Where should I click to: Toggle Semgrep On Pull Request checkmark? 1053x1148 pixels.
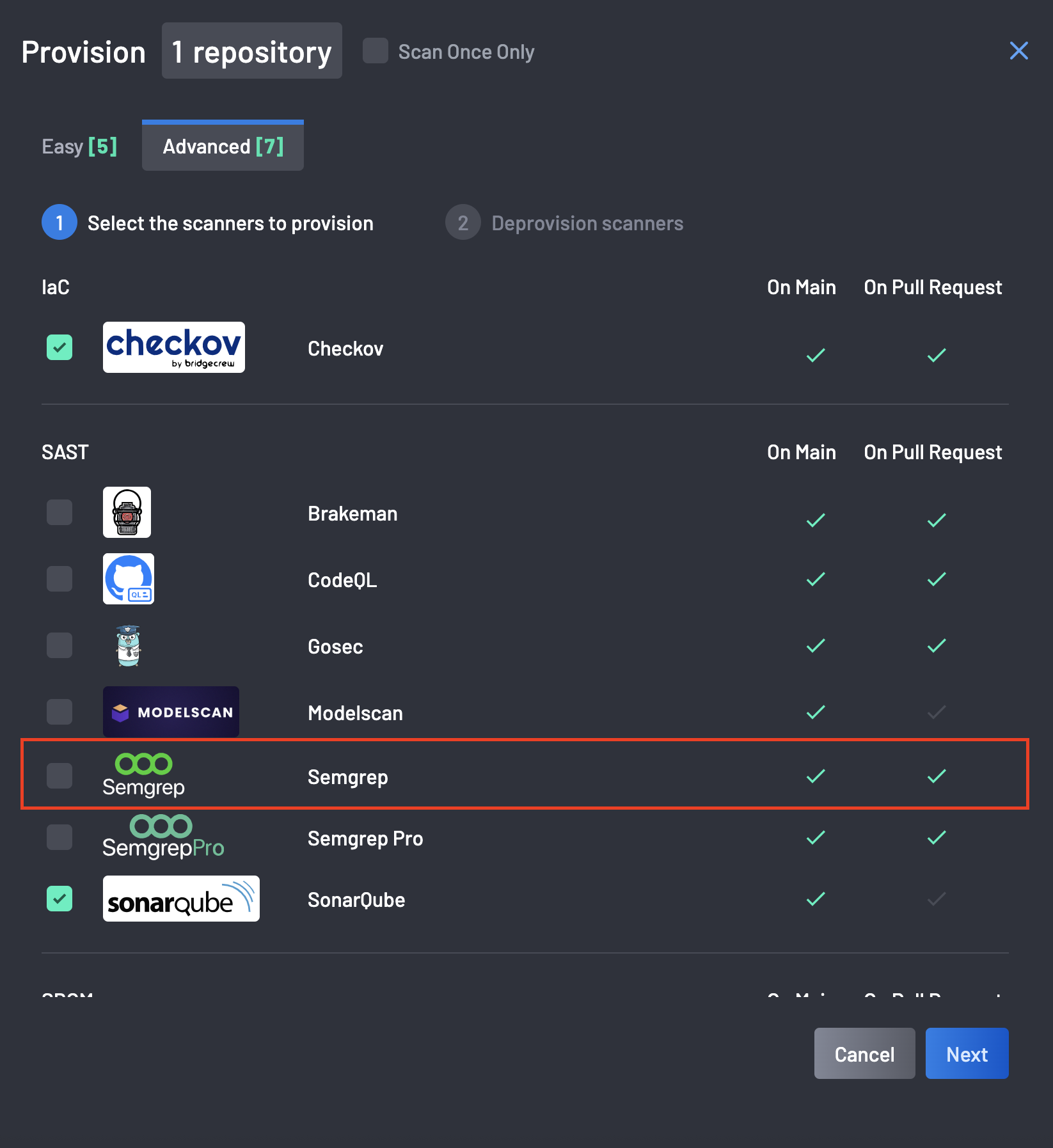click(937, 776)
